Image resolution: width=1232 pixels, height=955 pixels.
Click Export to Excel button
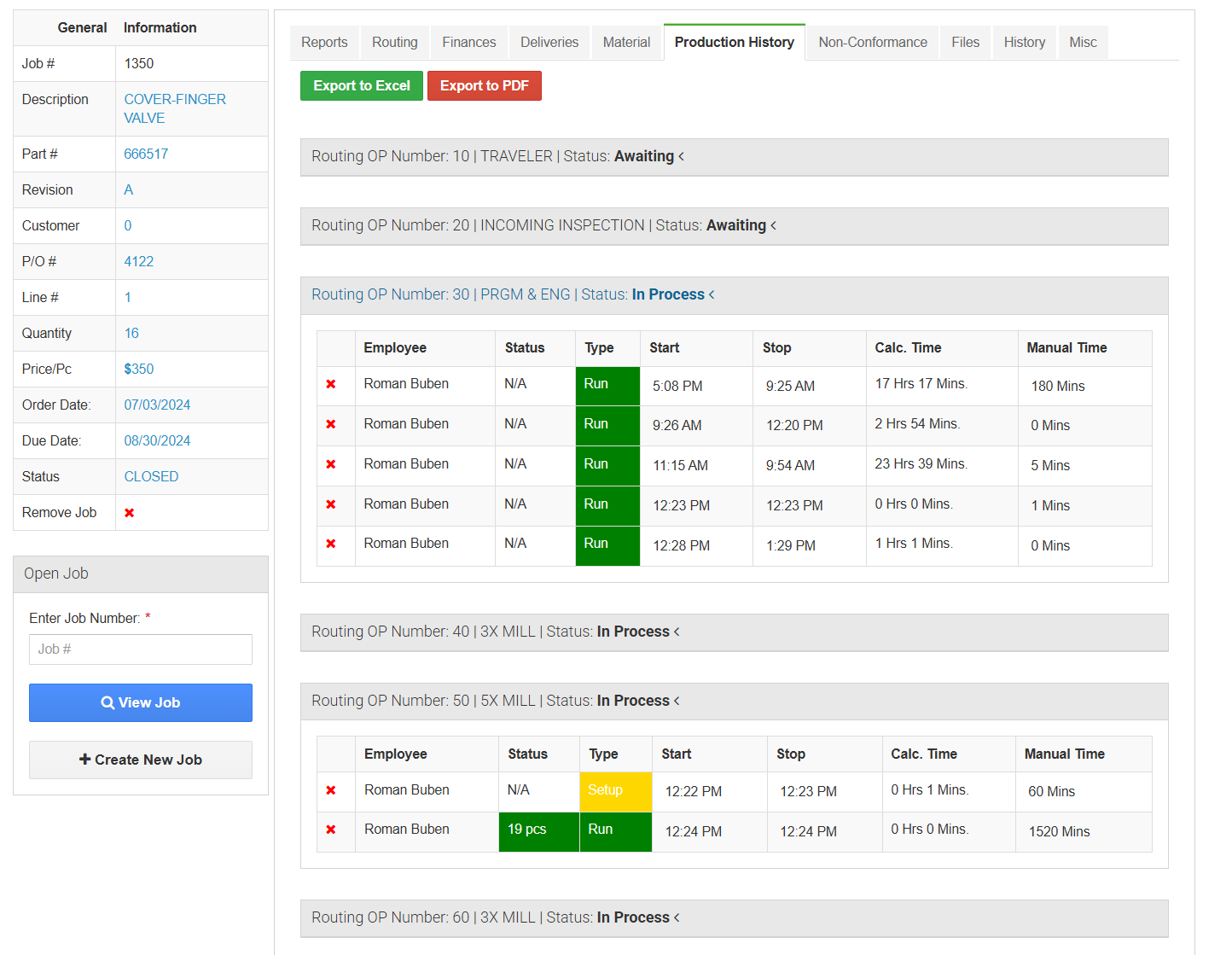point(362,86)
